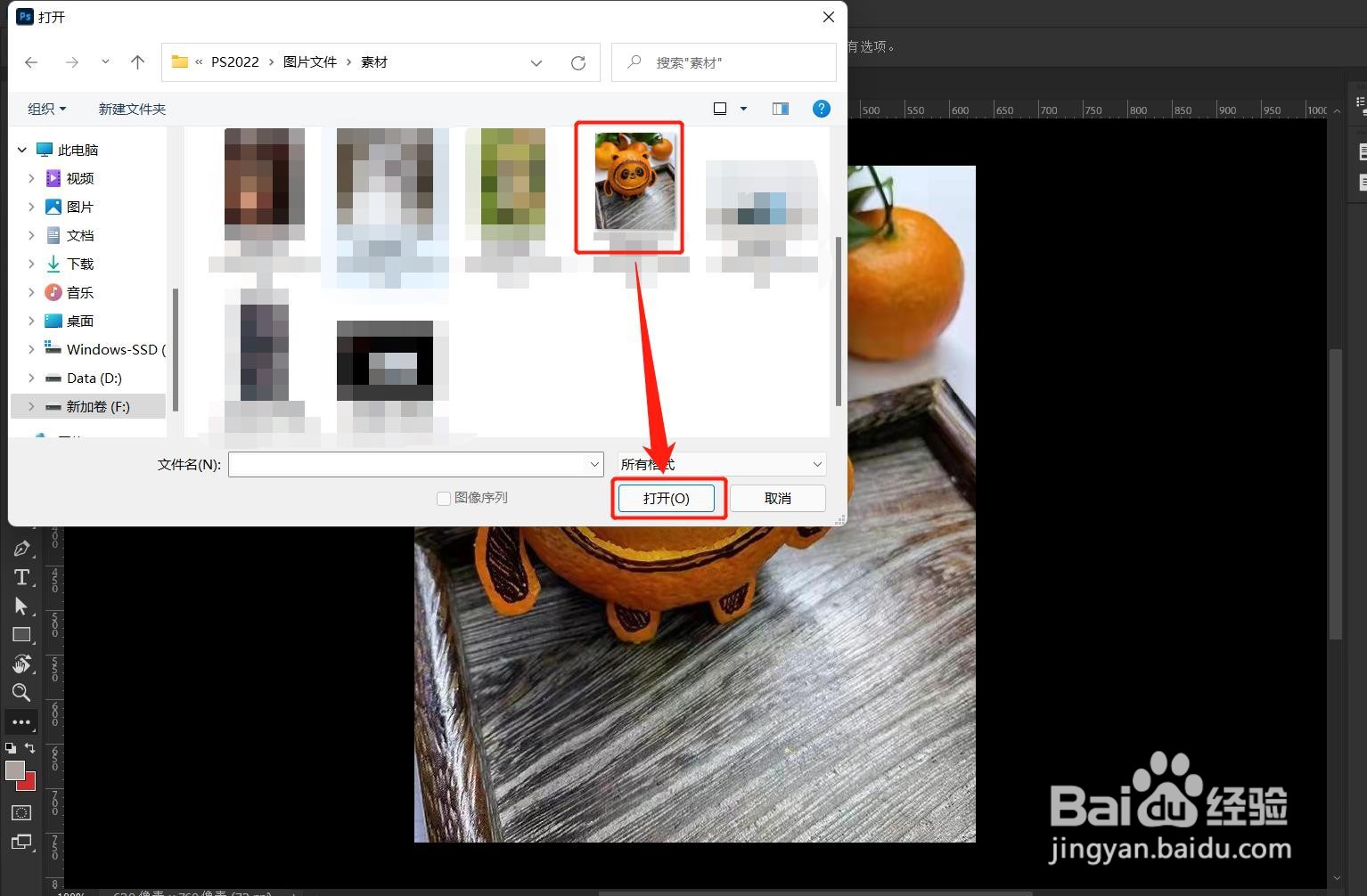The image size is (1367, 896).
Task: Open the 所有格式 file type dropdown
Action: (x=722, y=464)
